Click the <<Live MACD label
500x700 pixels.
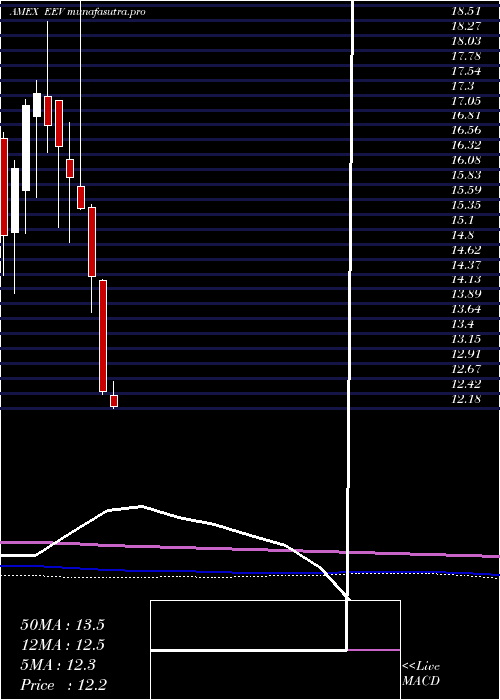421,674
